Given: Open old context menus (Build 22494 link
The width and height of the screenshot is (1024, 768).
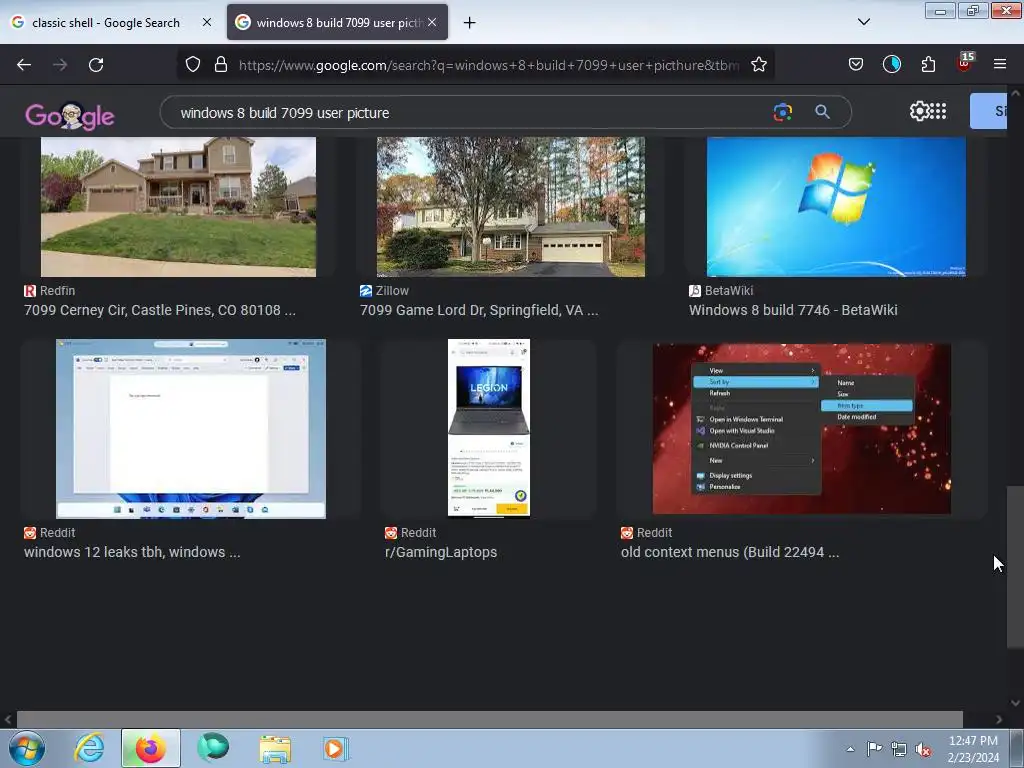Looking at the screenshot, I should [x=730, y=552].
